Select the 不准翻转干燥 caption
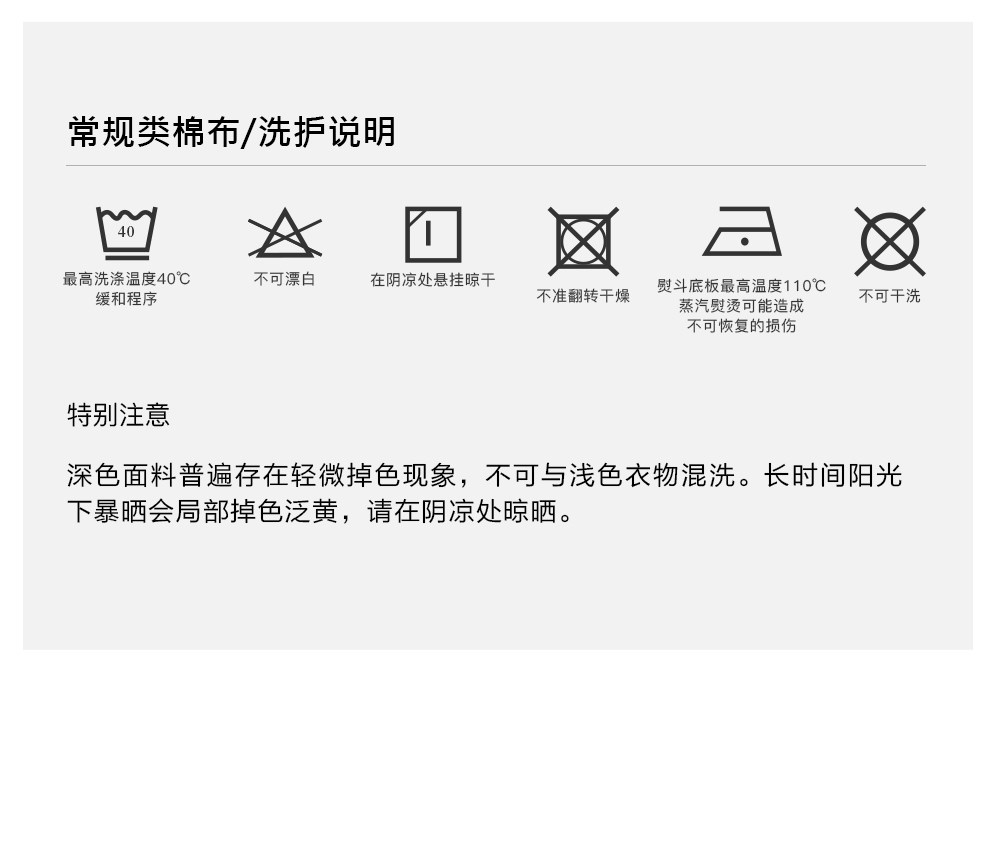 583,295
